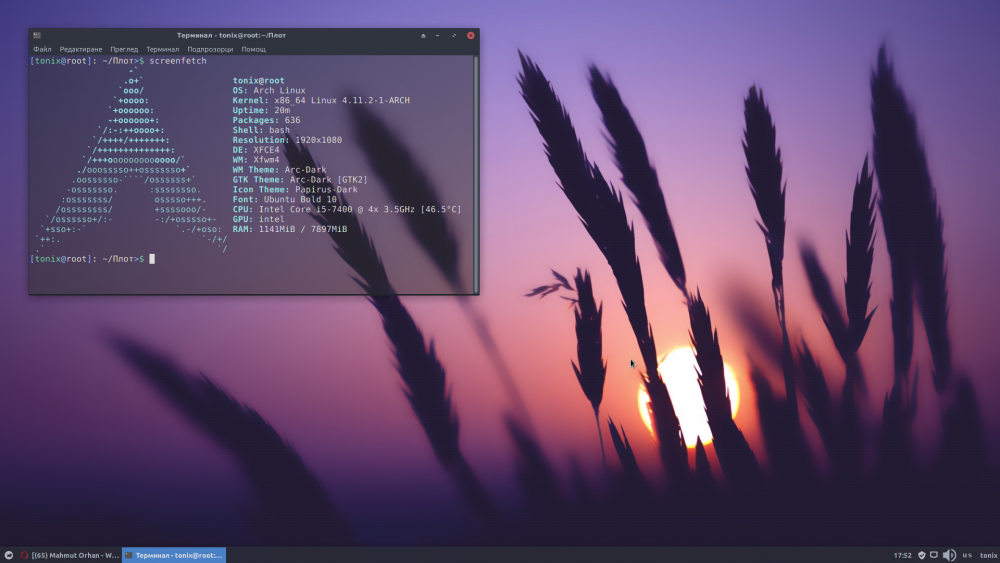Click the network display tray icon

934,555
